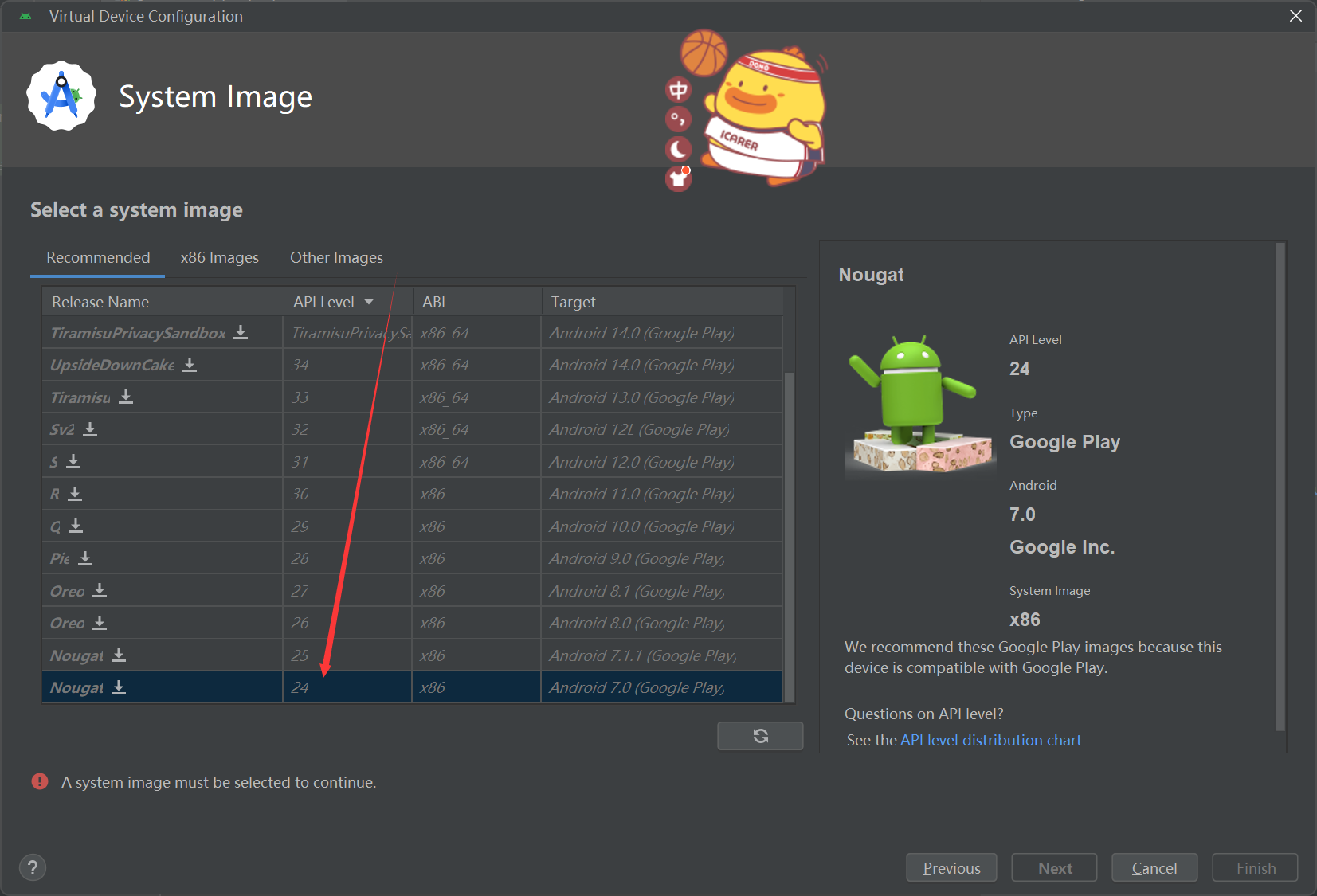Select the Android 8.1 (Google Play) row
1317x896 pixels.
tap(412, 590)
